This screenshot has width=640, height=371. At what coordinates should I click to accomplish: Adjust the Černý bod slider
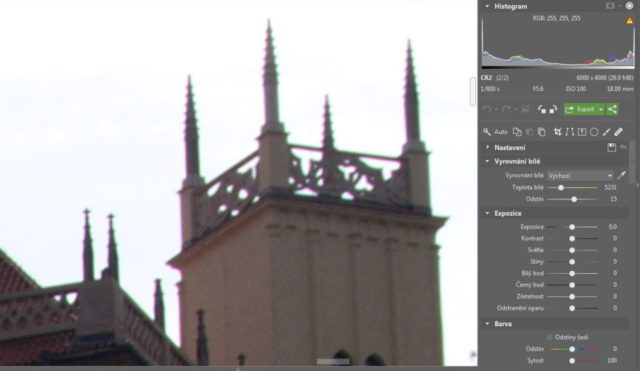572,285
